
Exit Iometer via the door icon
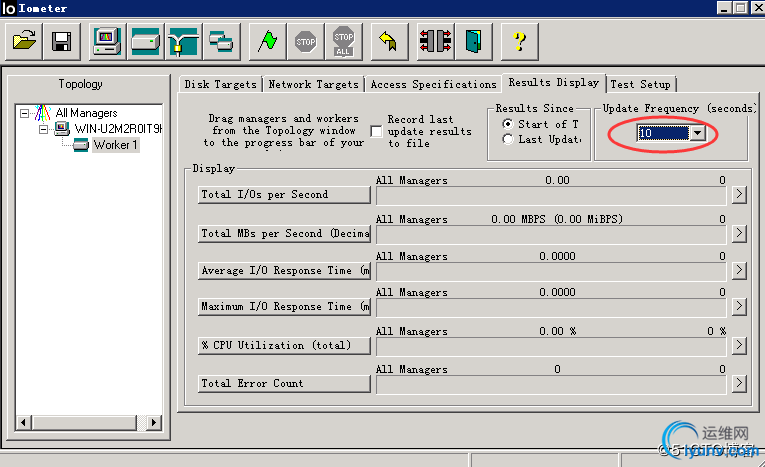473,41
